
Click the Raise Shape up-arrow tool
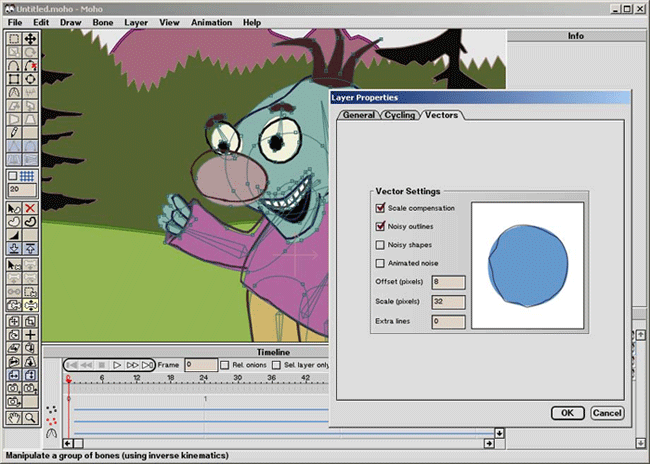click(x=30, y=248)
